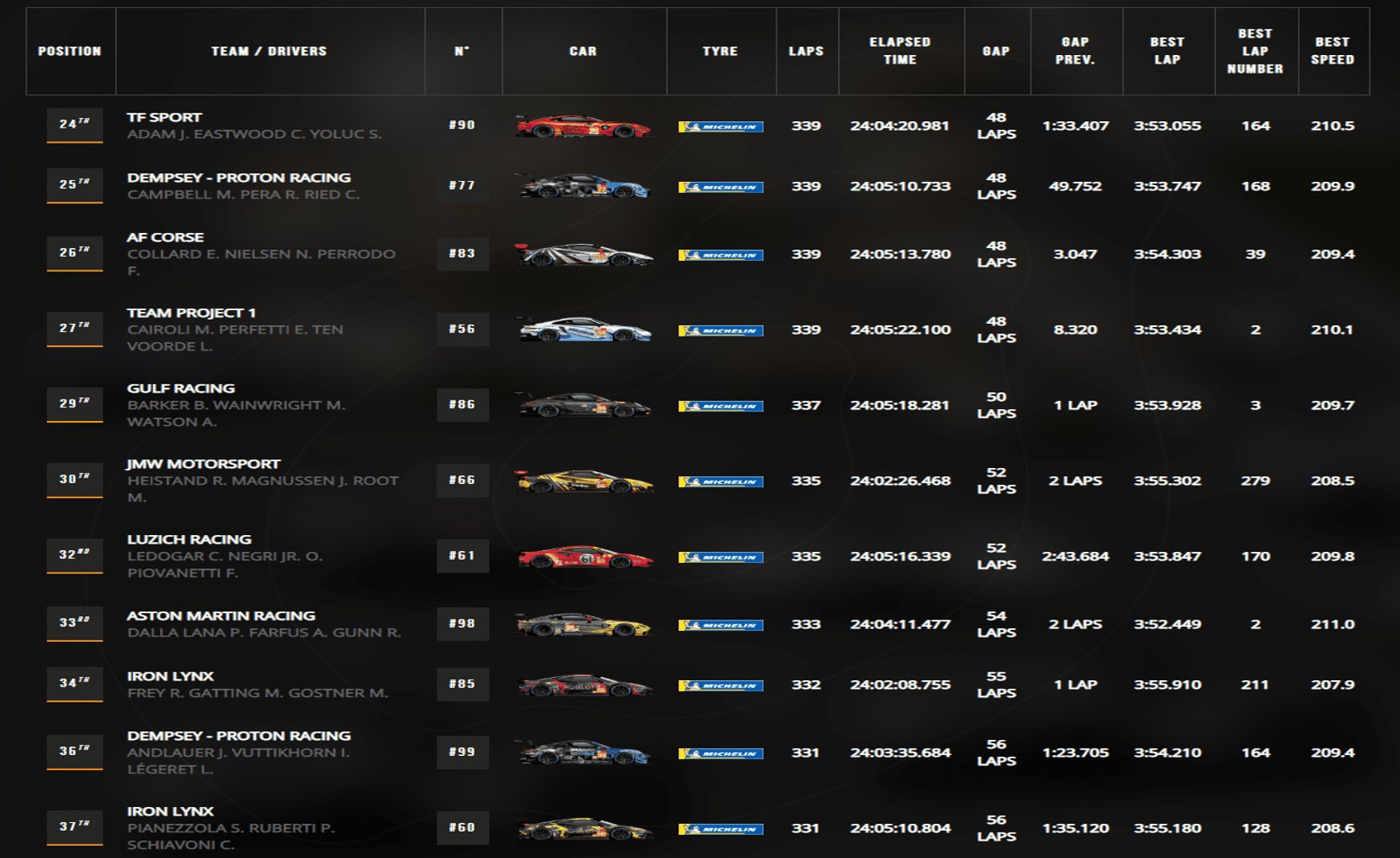This screenshot has width=1400, height=858.
Task: Click the POSITION column header
Action: 70,51
